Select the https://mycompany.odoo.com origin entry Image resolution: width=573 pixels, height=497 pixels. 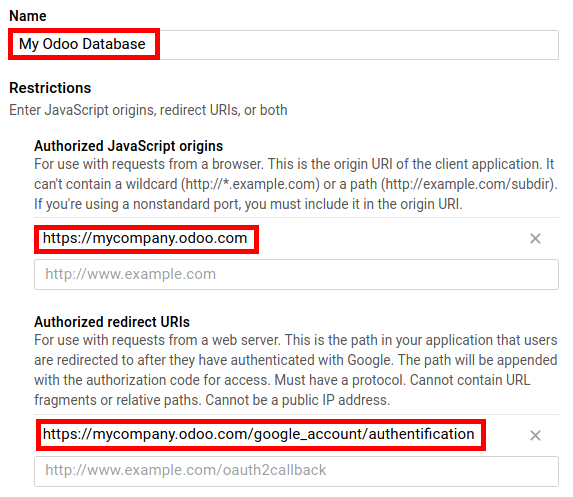tap(145, 238)
